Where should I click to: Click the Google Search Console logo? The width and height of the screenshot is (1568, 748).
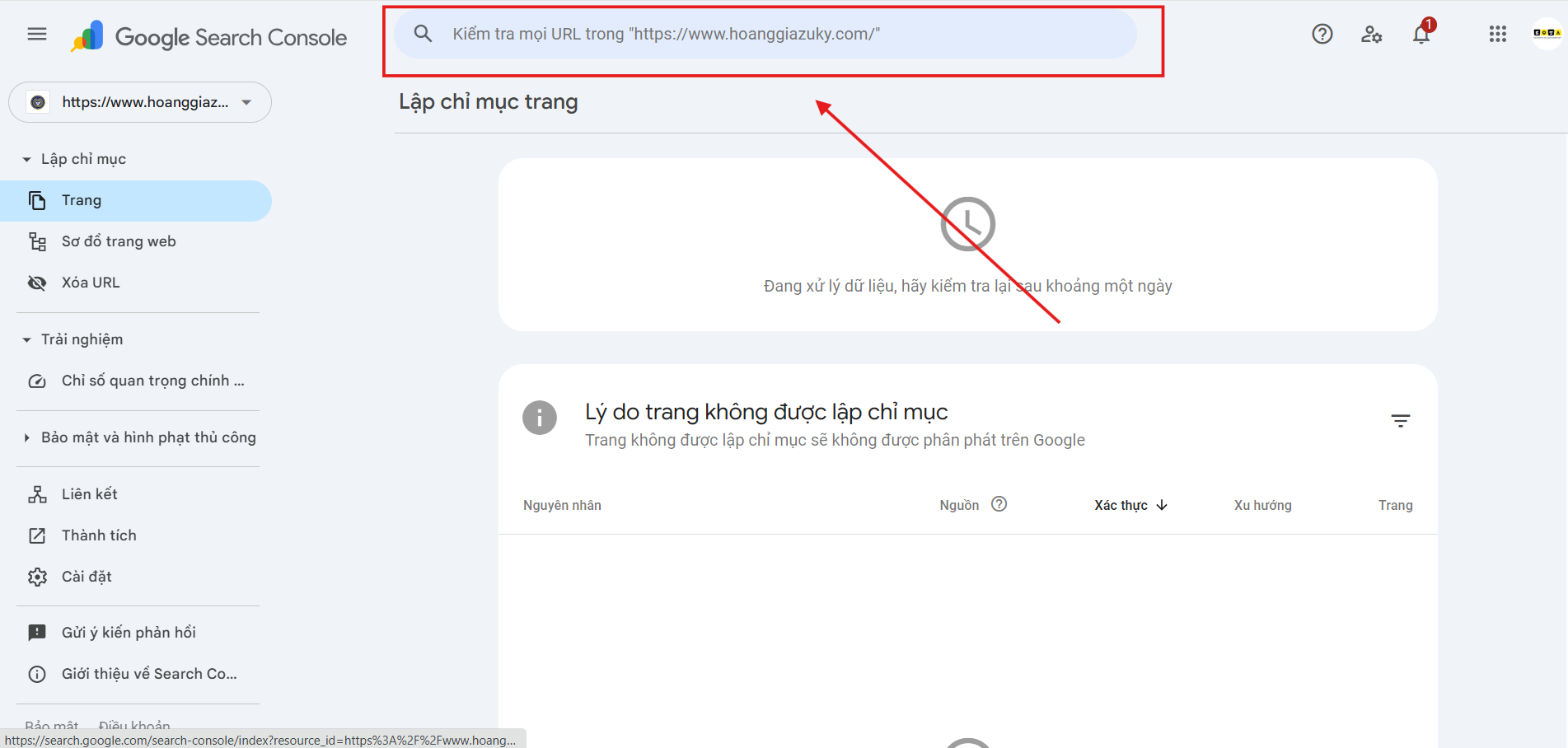click(208, 37)
